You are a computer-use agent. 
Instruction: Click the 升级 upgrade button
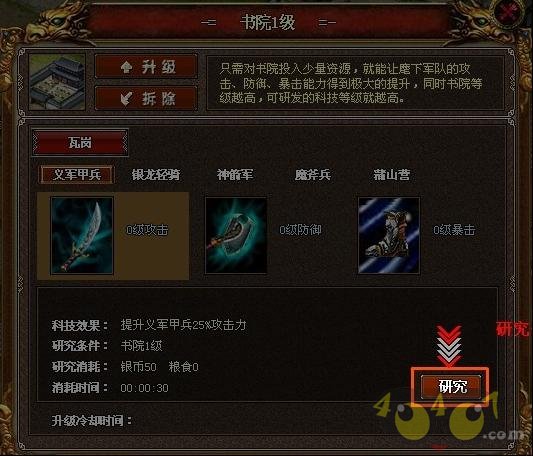coord(146,67)
